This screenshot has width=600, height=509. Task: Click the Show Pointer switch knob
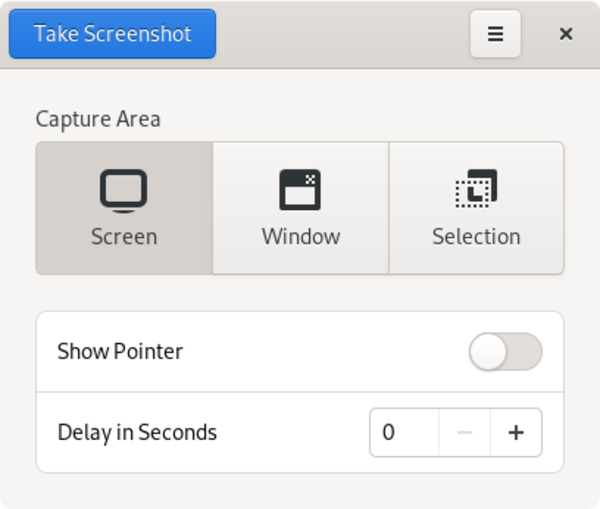click(488, 352)
